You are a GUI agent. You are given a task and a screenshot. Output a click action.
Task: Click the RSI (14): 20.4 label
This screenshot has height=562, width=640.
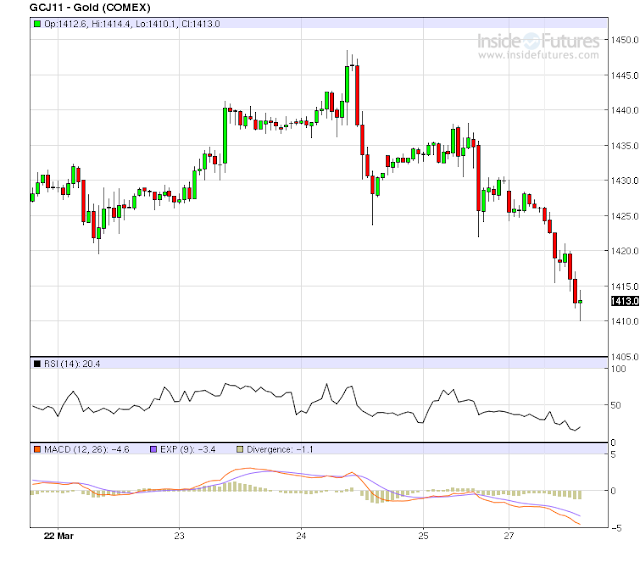point(72,364)
